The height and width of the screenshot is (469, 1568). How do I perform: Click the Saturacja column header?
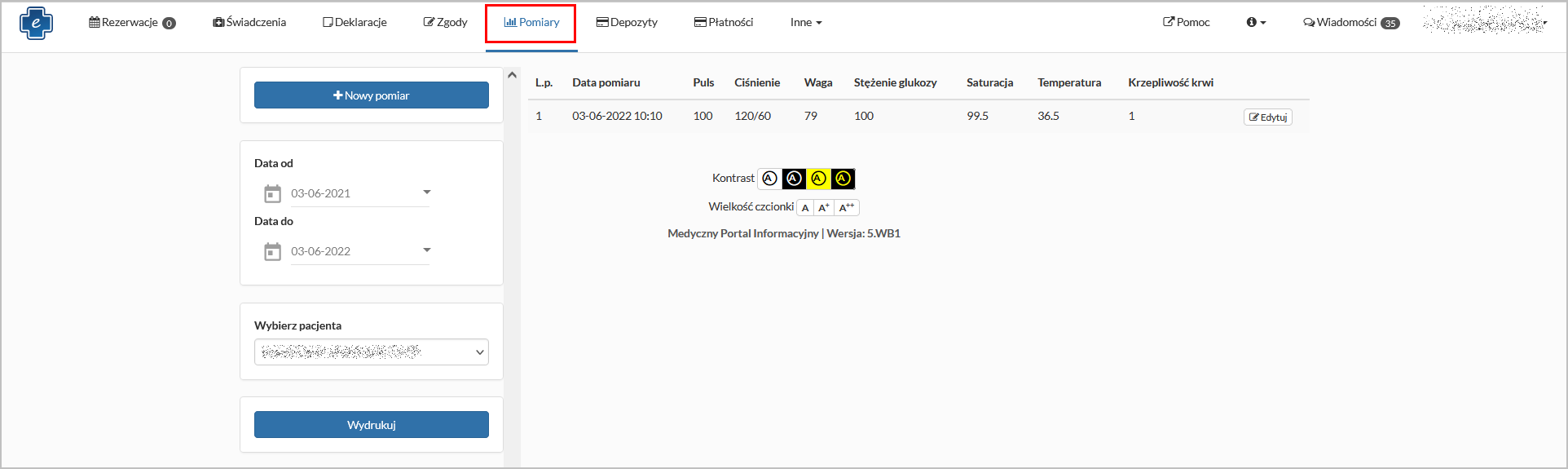[990, 82]
